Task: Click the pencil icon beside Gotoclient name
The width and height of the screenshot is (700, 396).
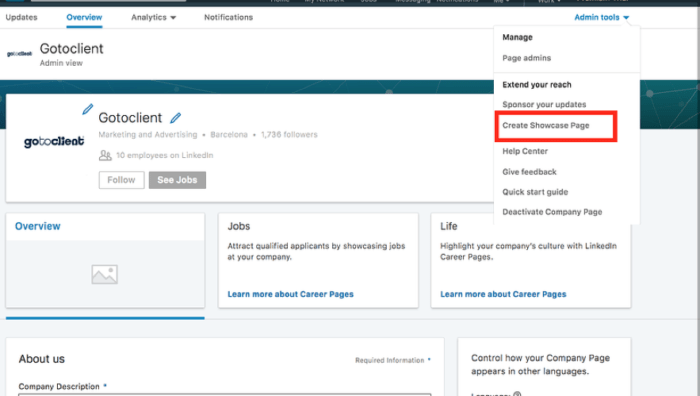Action: tap(175, 118)
